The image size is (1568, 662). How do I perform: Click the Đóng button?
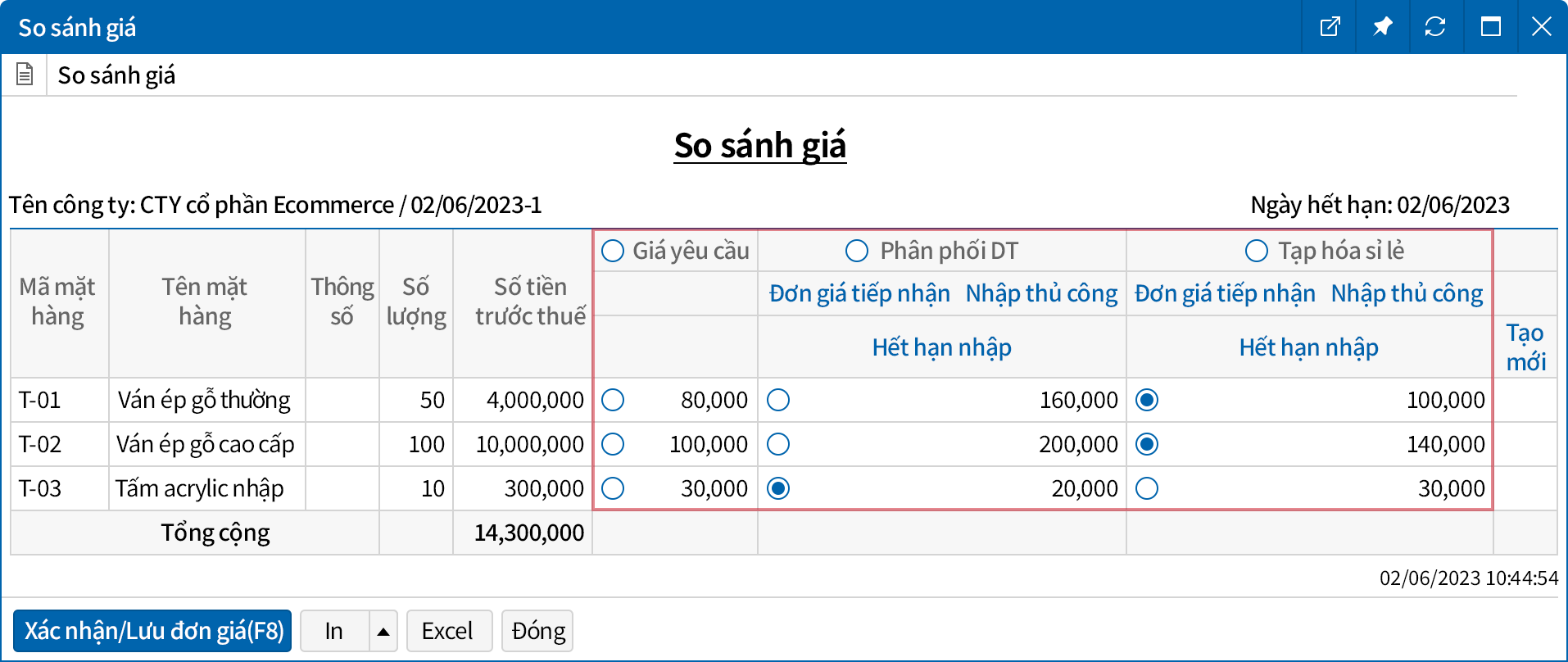pyautogui.click(x=537, y=631)
